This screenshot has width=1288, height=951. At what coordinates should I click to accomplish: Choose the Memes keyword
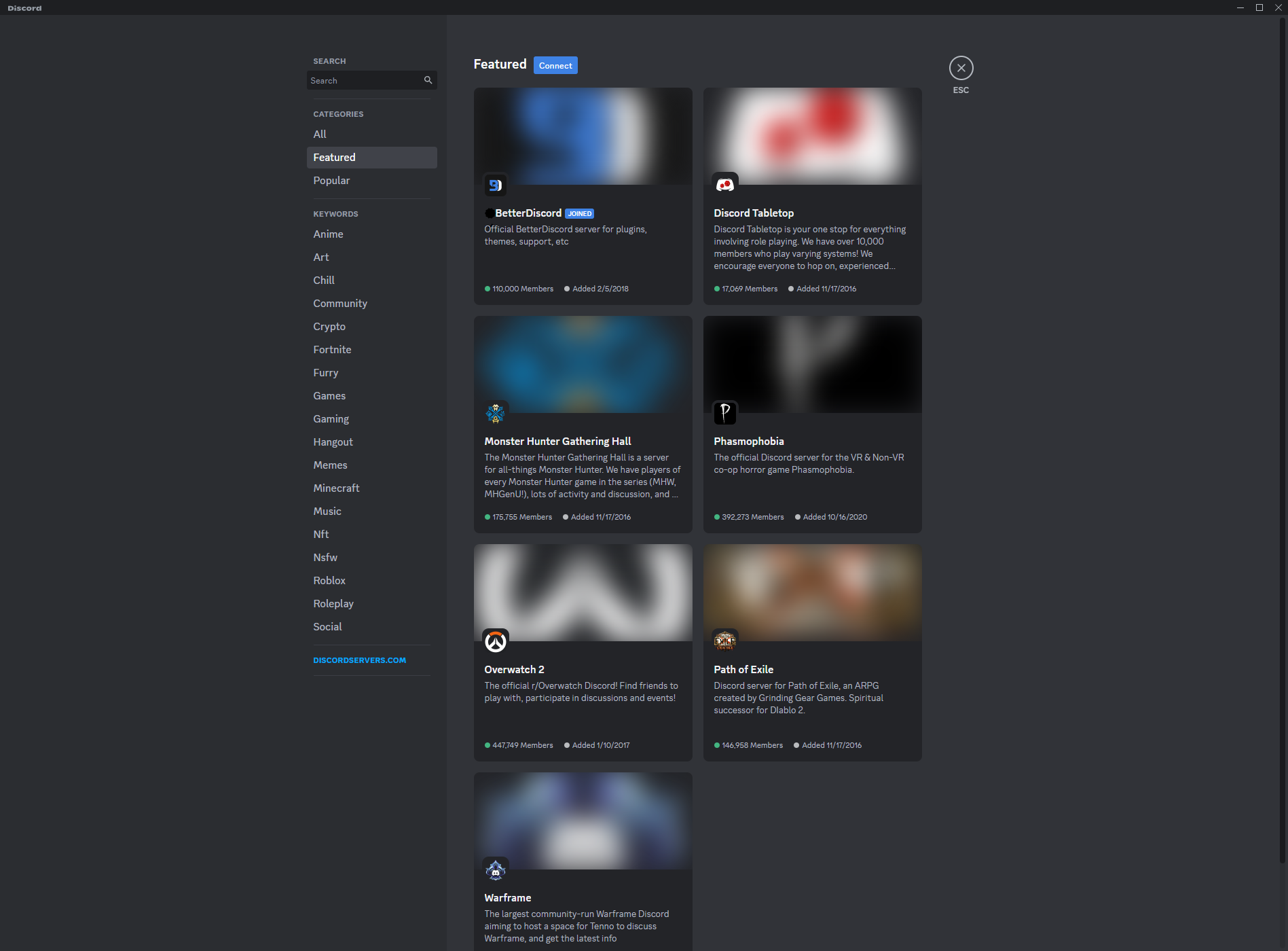click(371, 465)
